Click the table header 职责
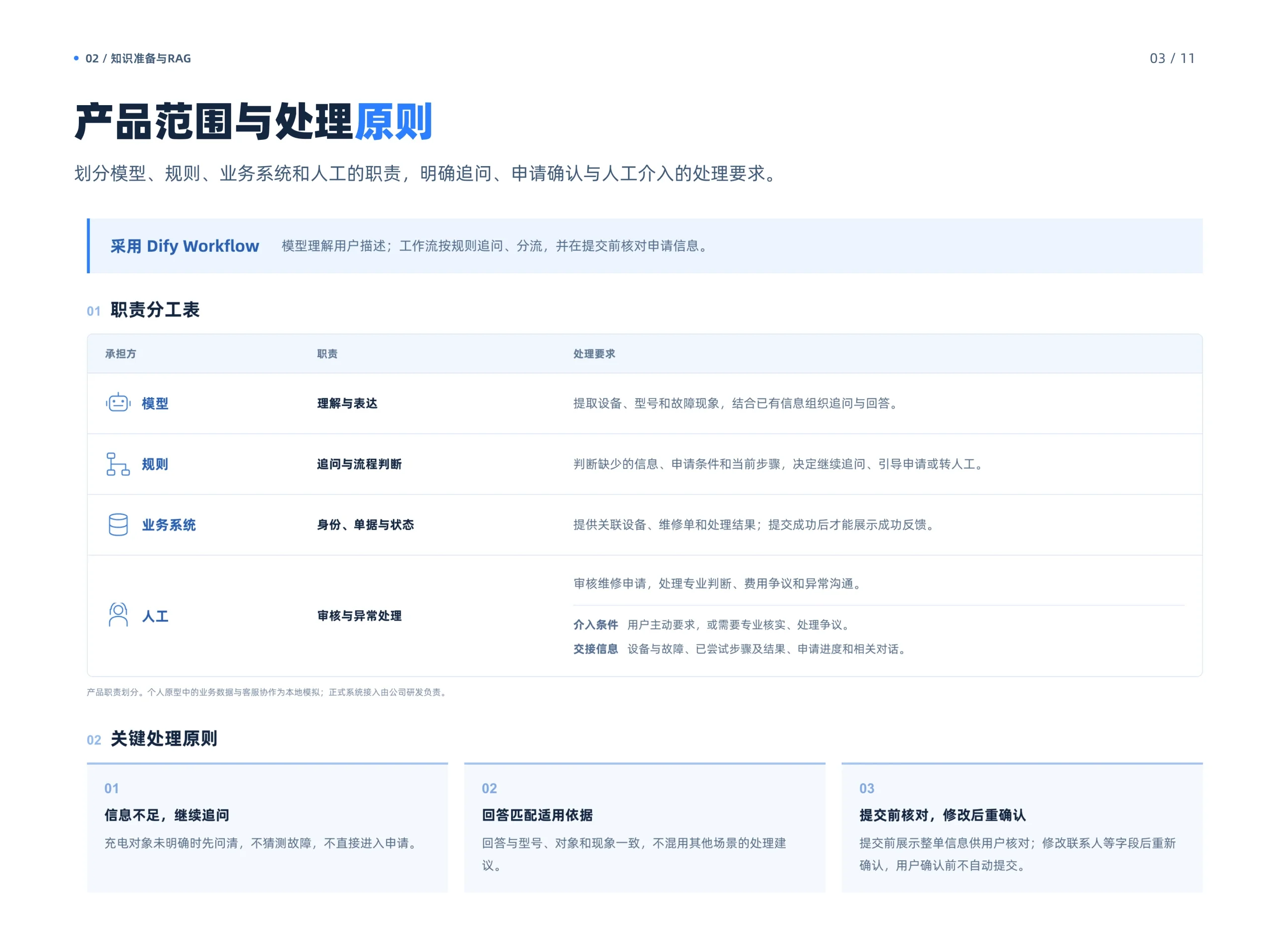1270x952 pixels. point(327,354)
